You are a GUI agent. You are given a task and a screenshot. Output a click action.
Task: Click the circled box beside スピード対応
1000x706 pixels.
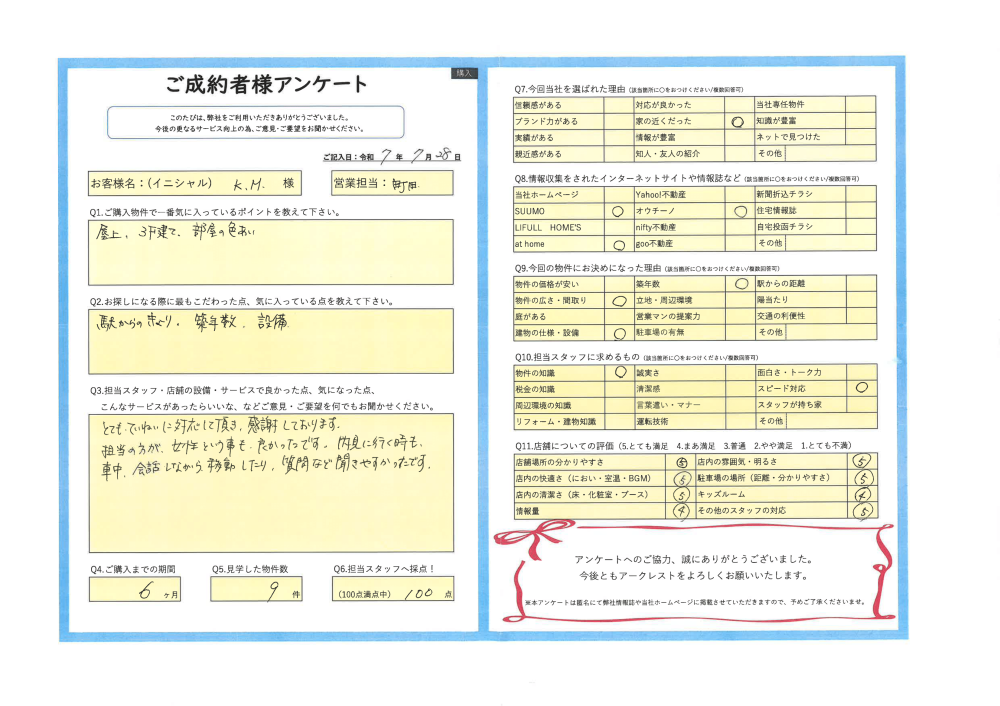(x=861, y=388)
